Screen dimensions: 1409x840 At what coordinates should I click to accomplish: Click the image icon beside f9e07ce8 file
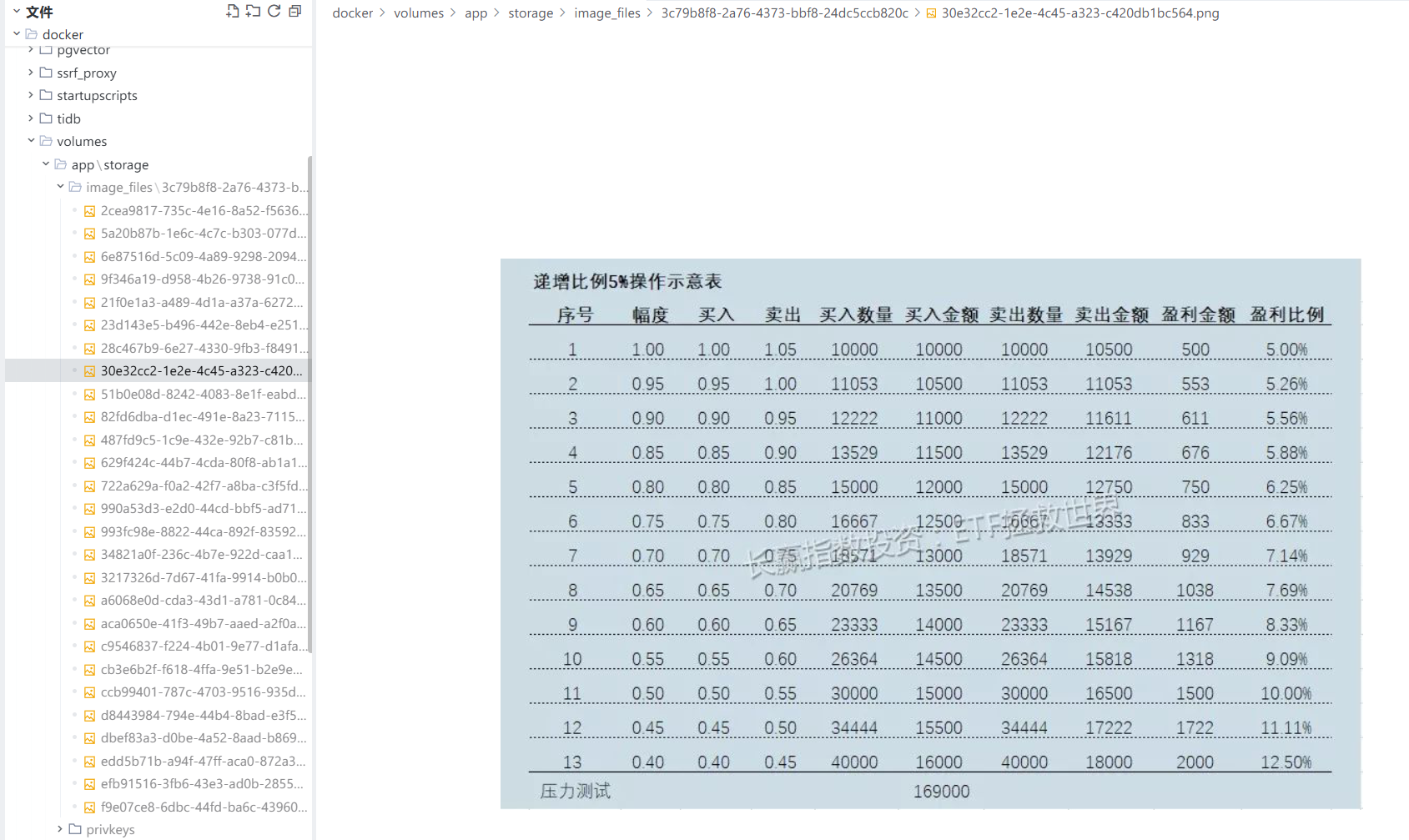click(89, 807)
